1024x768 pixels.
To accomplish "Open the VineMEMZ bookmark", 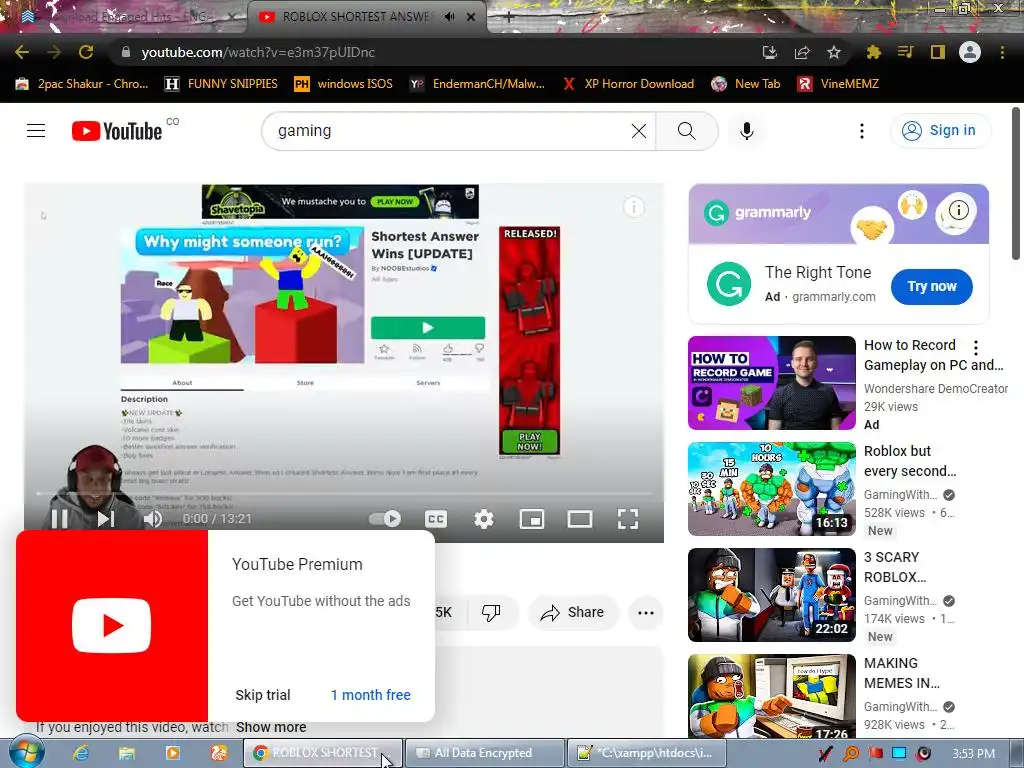I will pyautogui.click(x=839, y=84).
